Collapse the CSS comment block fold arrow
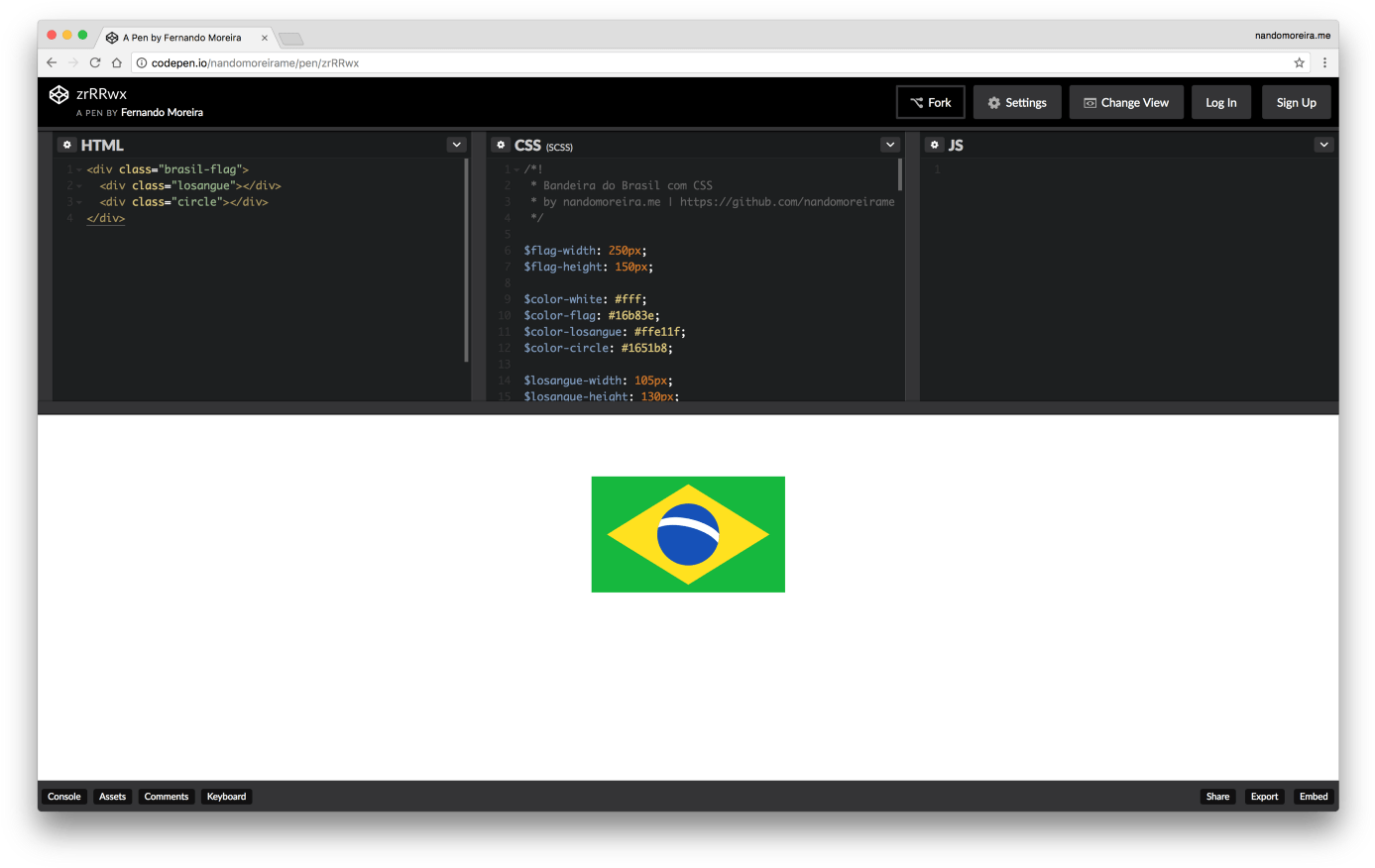This screenshot has width=1375, height=868. pos(516,169)
